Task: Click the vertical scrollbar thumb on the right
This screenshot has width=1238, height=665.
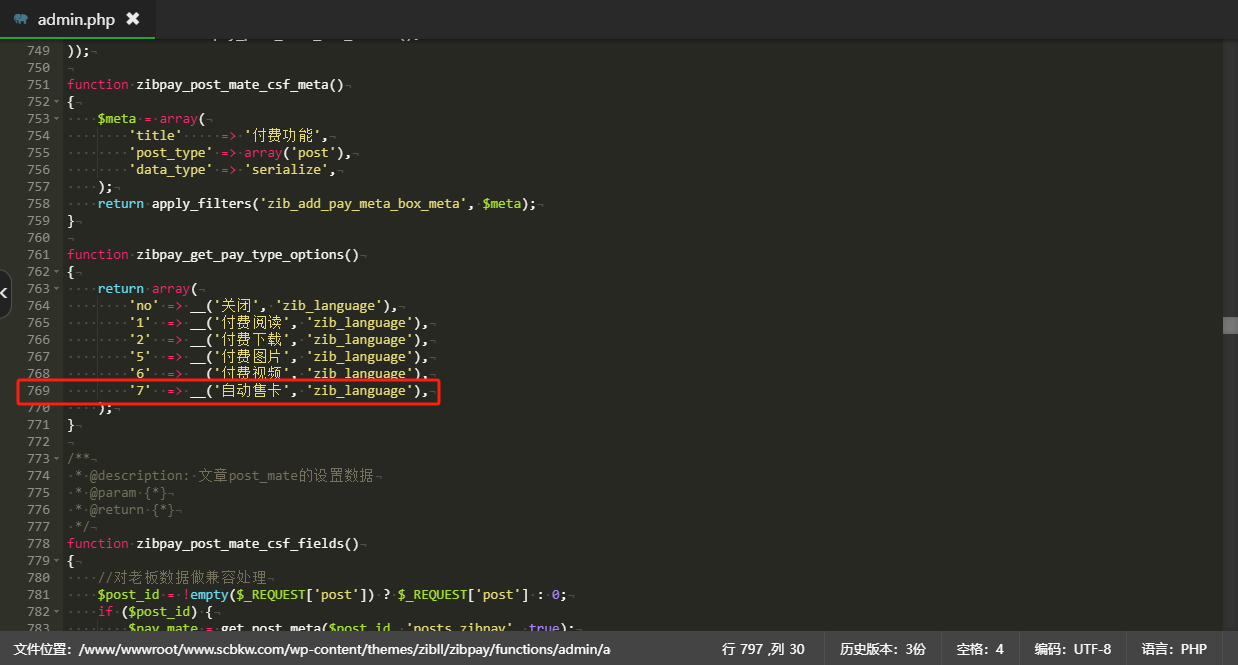Action: 1230,325
